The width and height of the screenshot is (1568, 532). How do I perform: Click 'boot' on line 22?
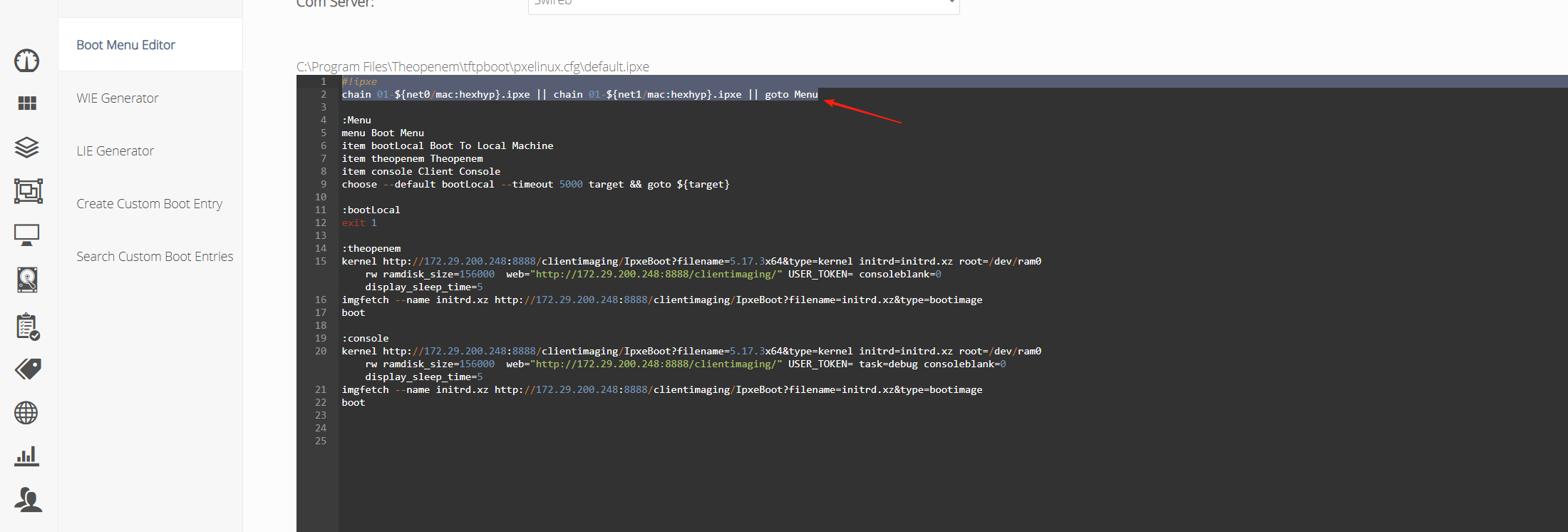click(x=354, y=402)
